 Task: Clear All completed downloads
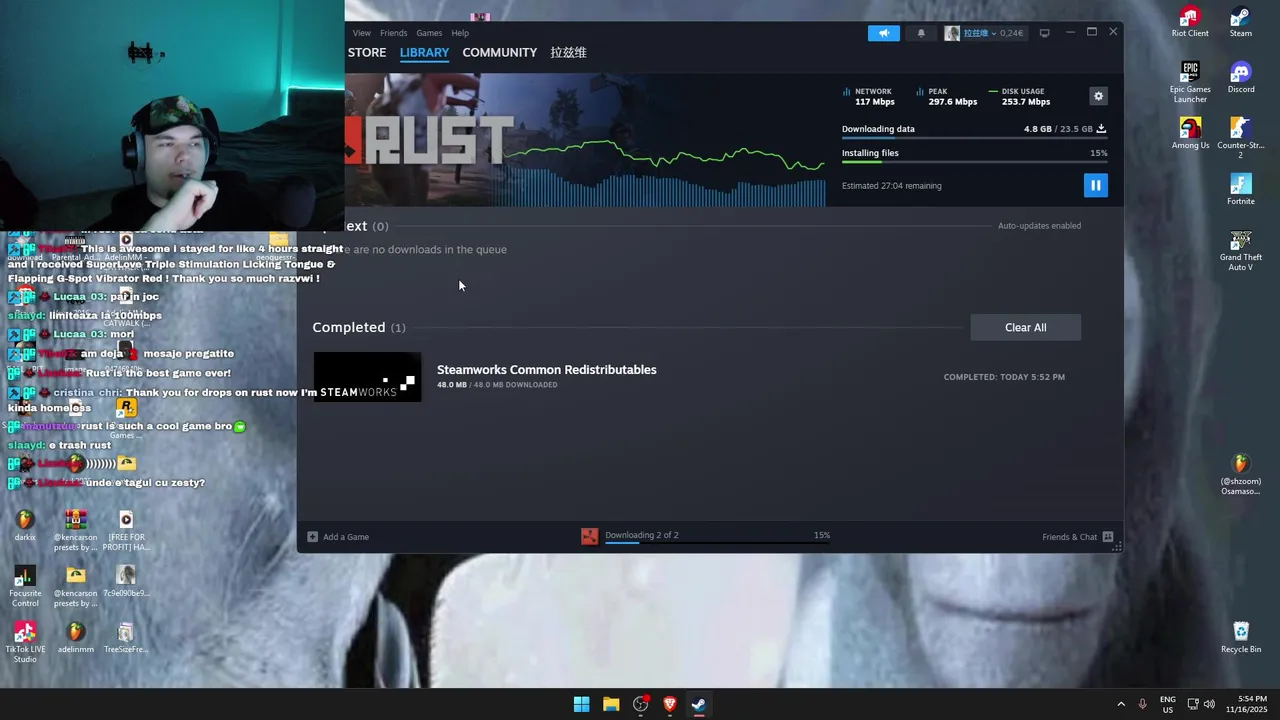coord(1025,327)
